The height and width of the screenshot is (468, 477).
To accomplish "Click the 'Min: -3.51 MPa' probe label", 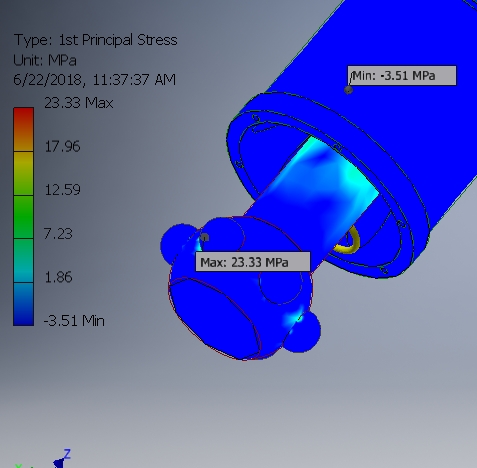I will point(402,76).
